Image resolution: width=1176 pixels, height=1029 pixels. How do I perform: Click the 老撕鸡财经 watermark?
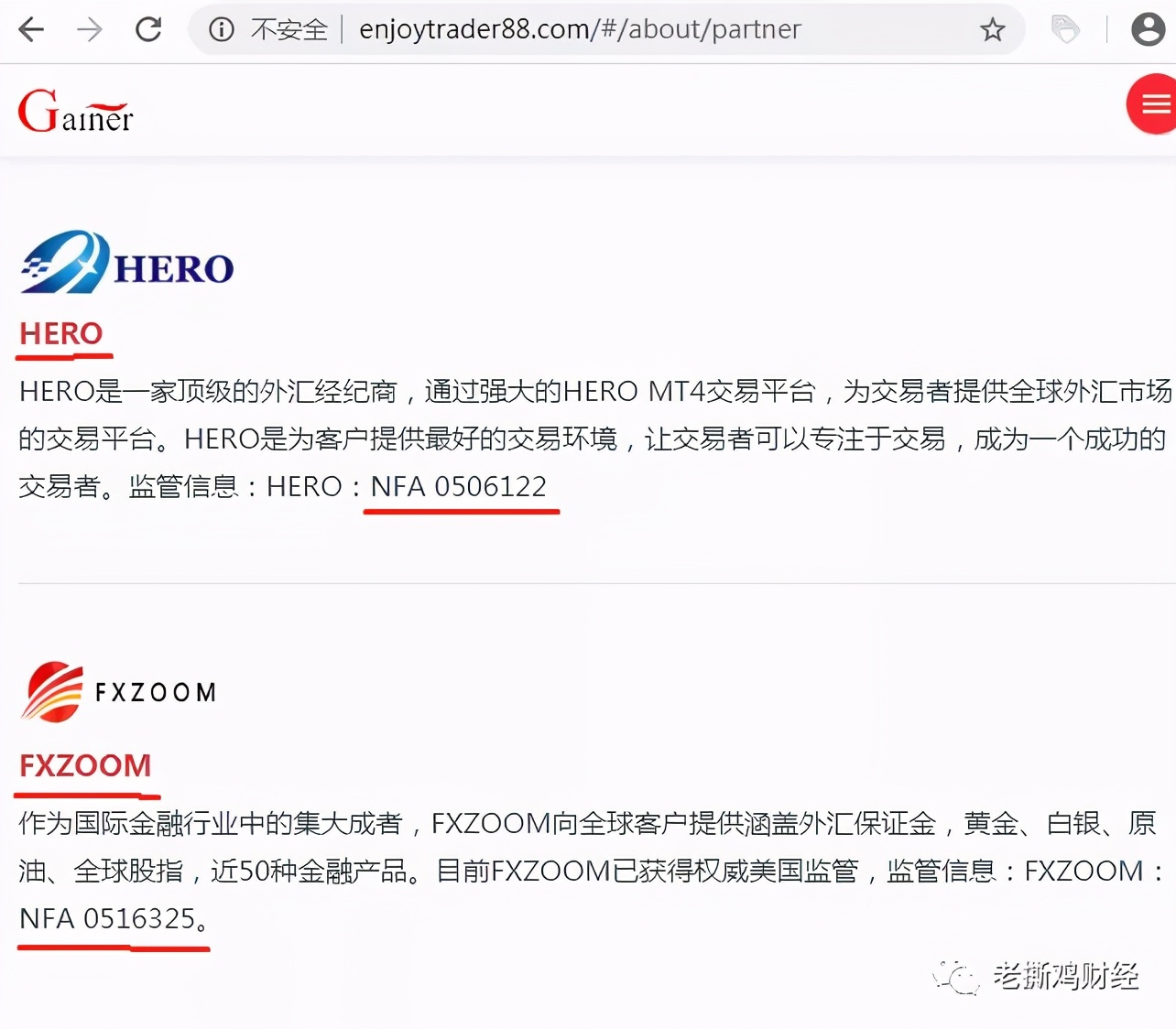click(1037, 977)
